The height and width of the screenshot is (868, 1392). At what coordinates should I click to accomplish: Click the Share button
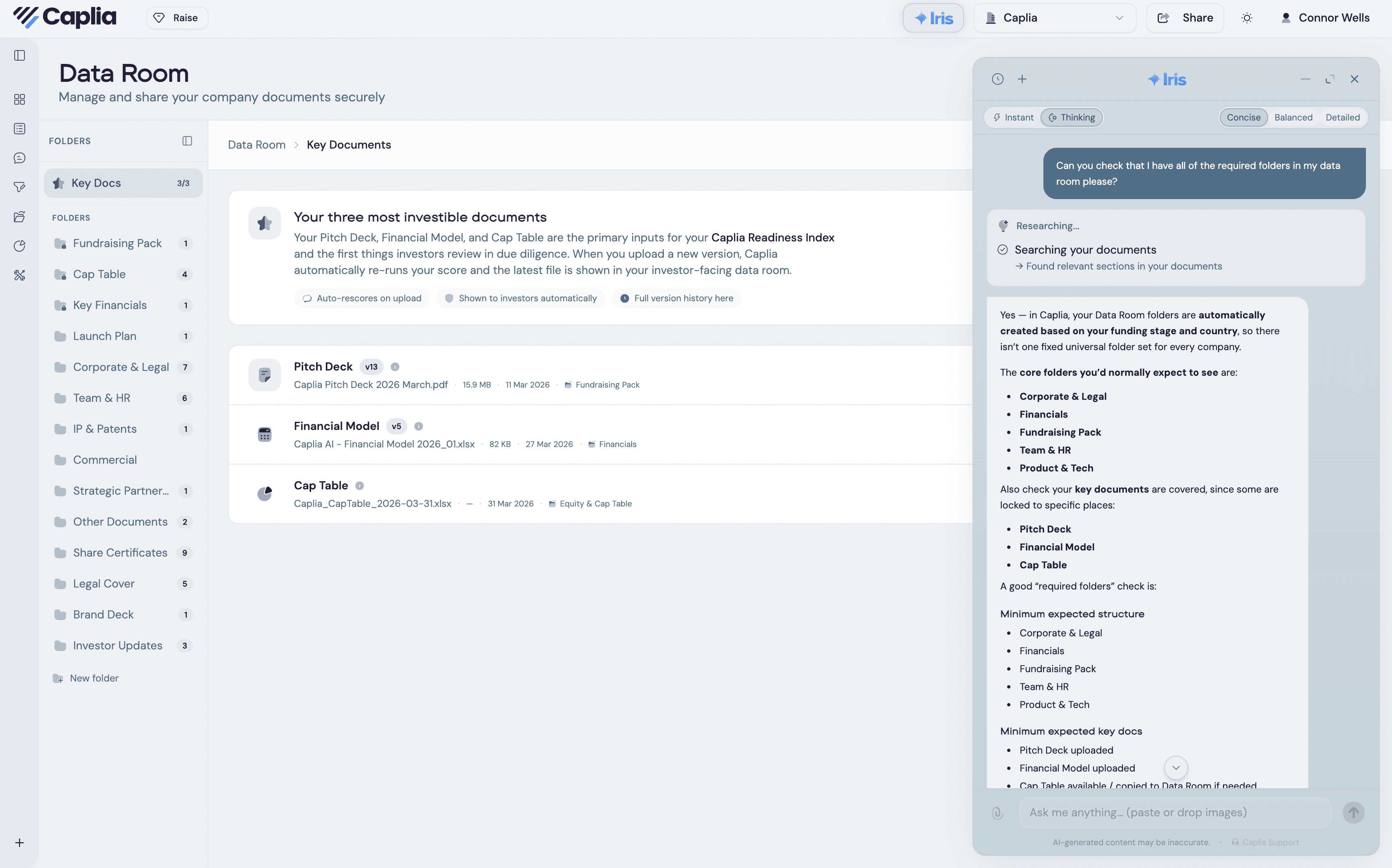[1185, 18]
